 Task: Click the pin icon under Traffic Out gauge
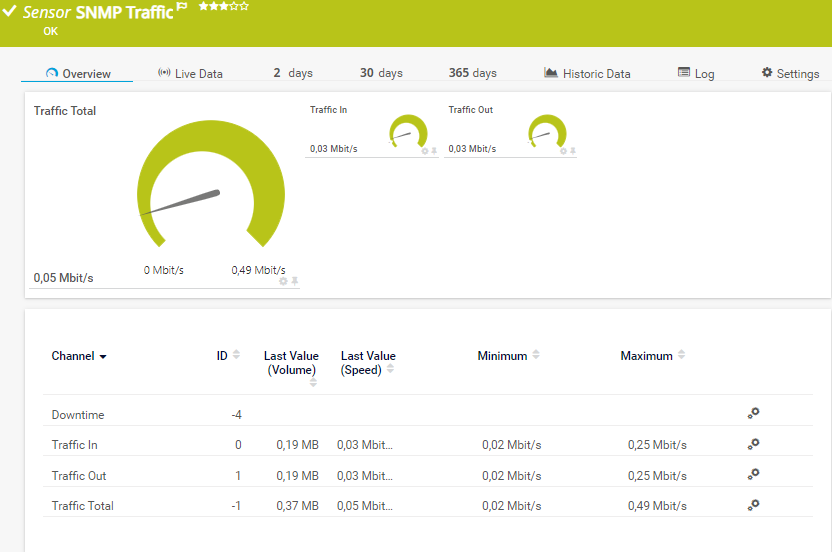[573, 151]
